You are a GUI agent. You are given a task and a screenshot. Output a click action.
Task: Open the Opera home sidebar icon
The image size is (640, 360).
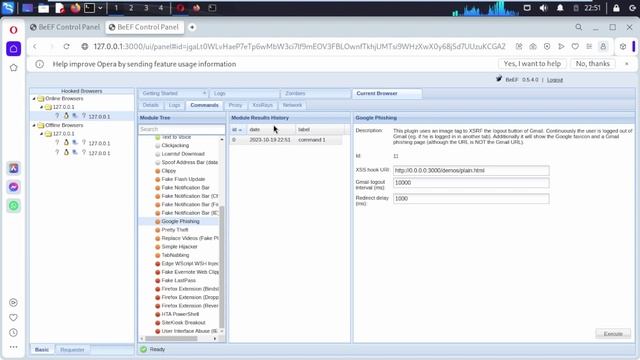13,49
